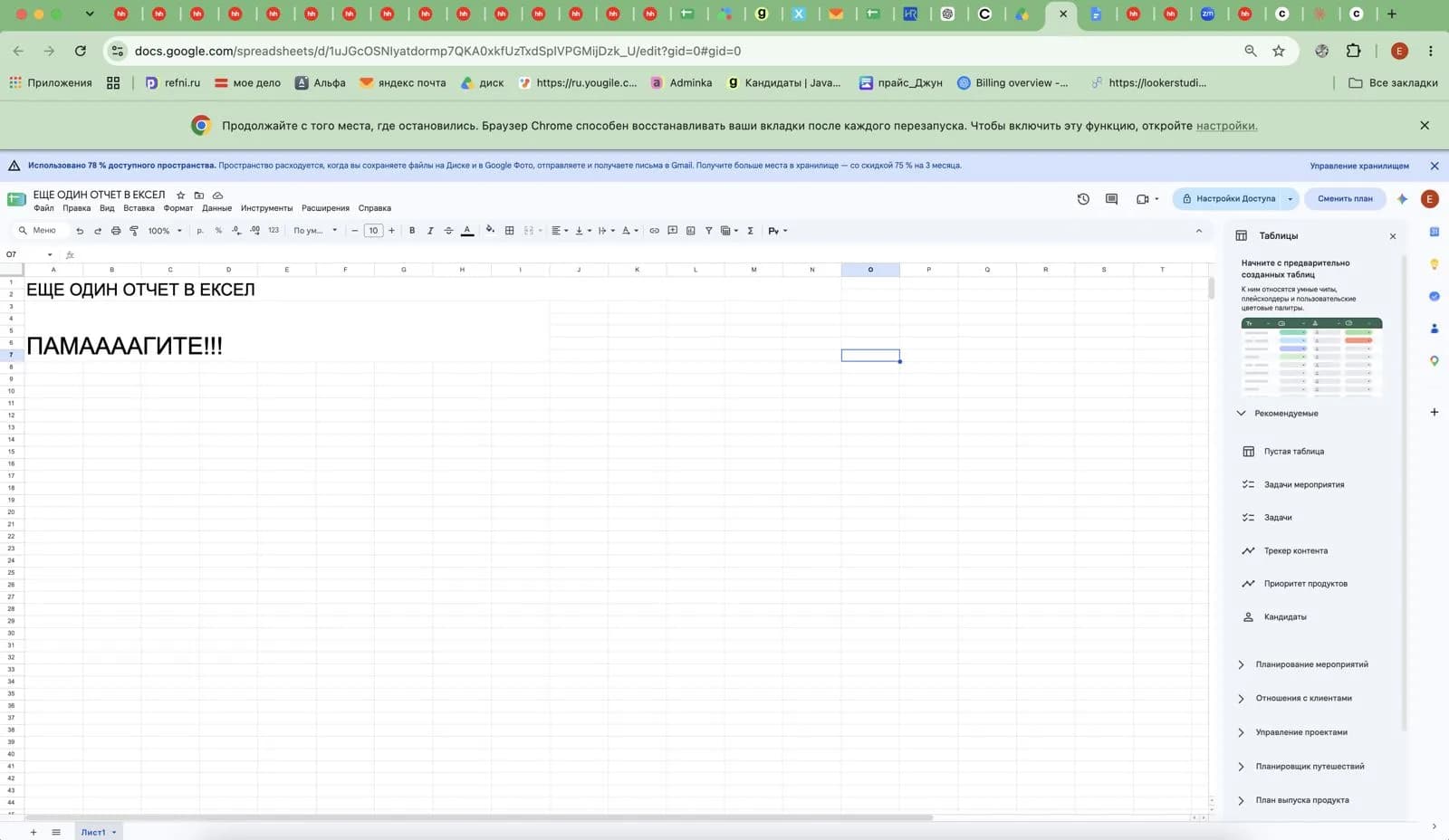The image size is (1449, 840).
Task: Choose the Трекер контента template
Action: click(1295, 551)
